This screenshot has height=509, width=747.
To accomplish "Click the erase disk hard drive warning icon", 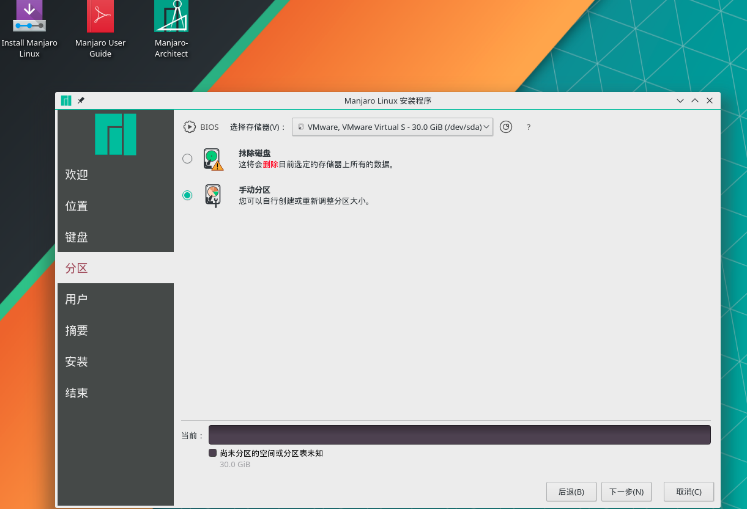I will click(x=213, y=159).
